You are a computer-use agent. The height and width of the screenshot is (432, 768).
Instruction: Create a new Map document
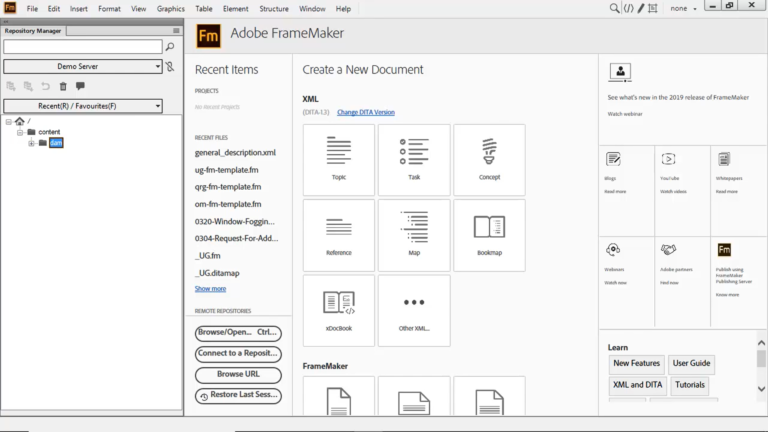414,235
